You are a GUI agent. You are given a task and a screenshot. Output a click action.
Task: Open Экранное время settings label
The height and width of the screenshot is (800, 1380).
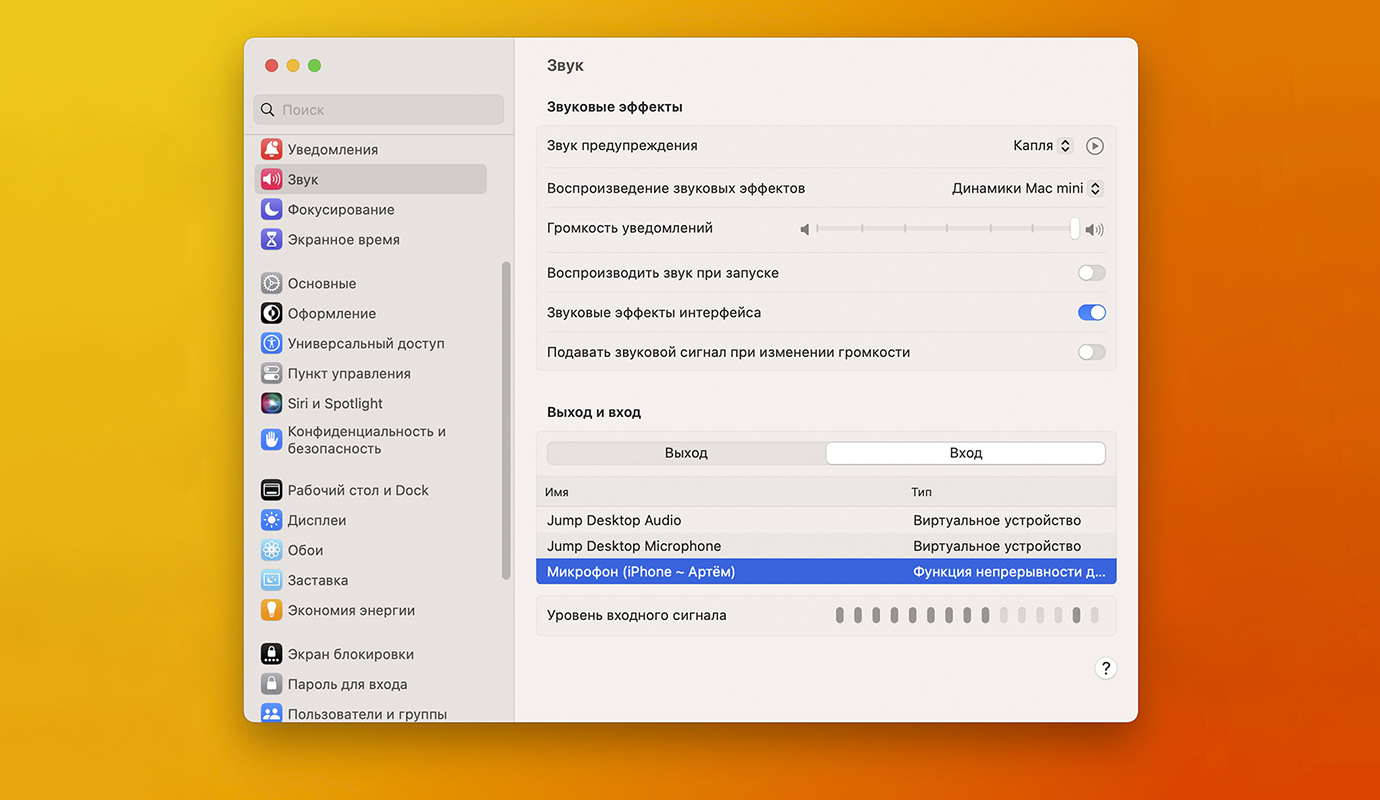click(344, 239)
